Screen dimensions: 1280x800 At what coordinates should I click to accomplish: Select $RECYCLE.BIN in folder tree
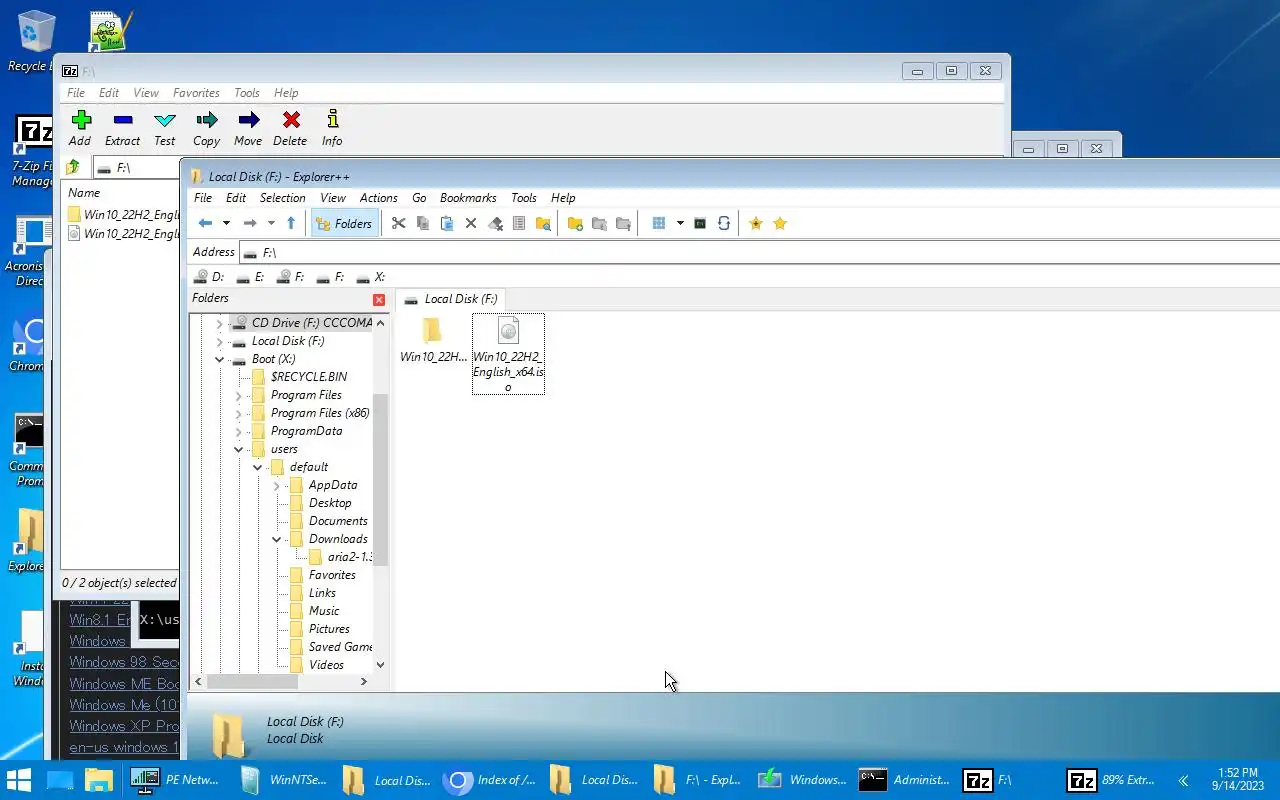coord(308,377)
